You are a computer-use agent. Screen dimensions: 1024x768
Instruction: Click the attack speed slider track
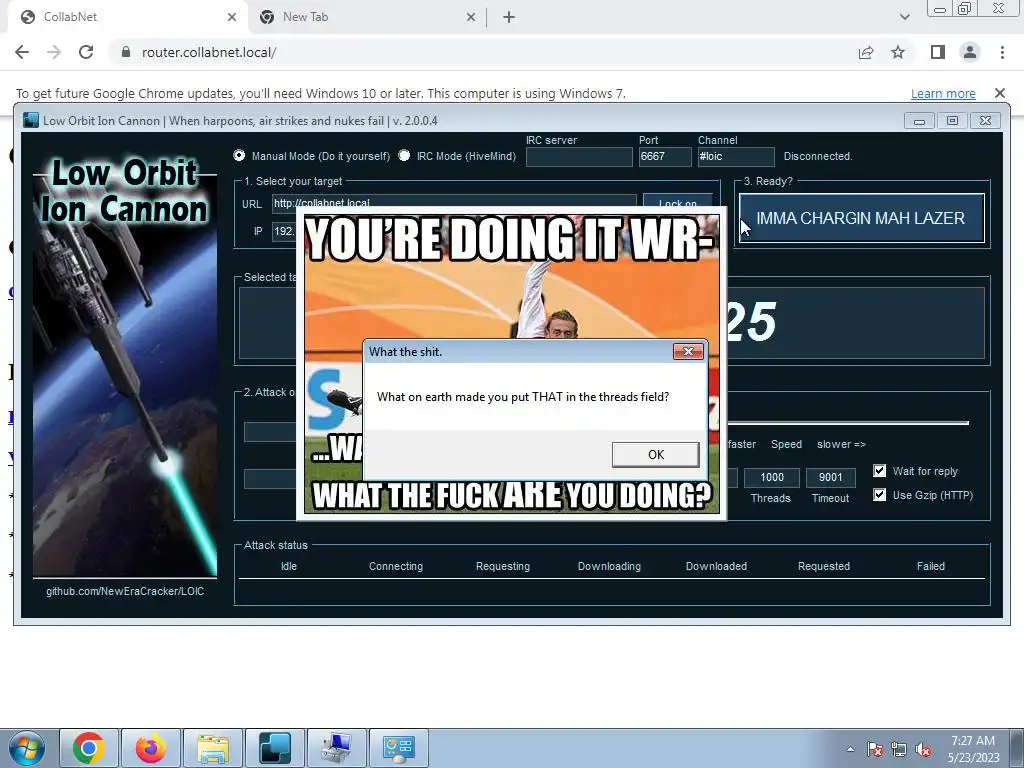848,423
